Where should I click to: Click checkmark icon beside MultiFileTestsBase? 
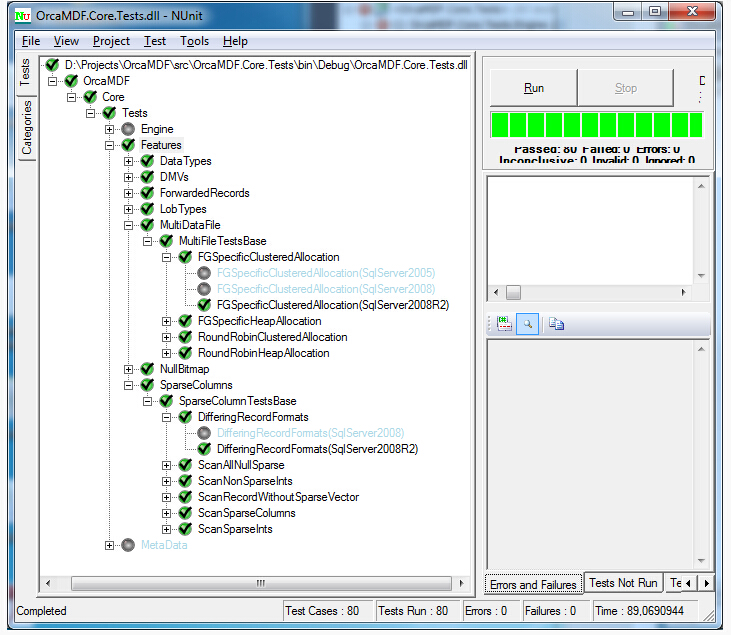pos(166,241)
